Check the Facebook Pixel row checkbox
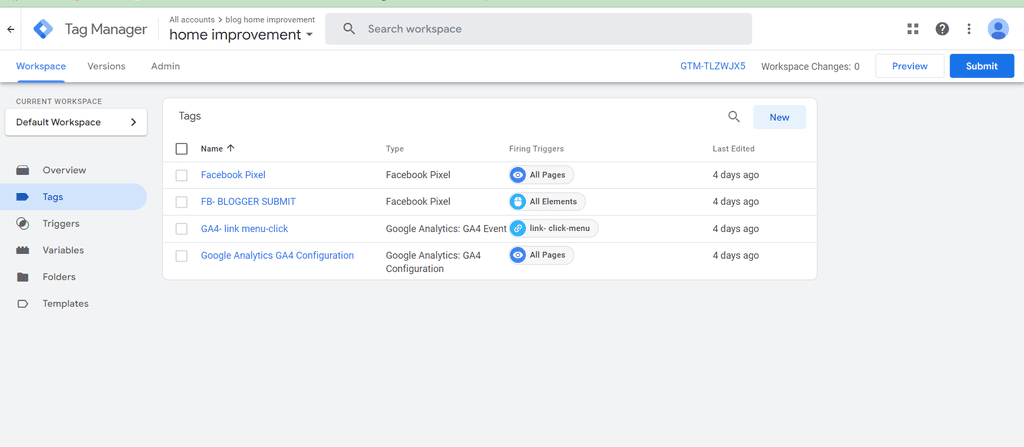 182,175
